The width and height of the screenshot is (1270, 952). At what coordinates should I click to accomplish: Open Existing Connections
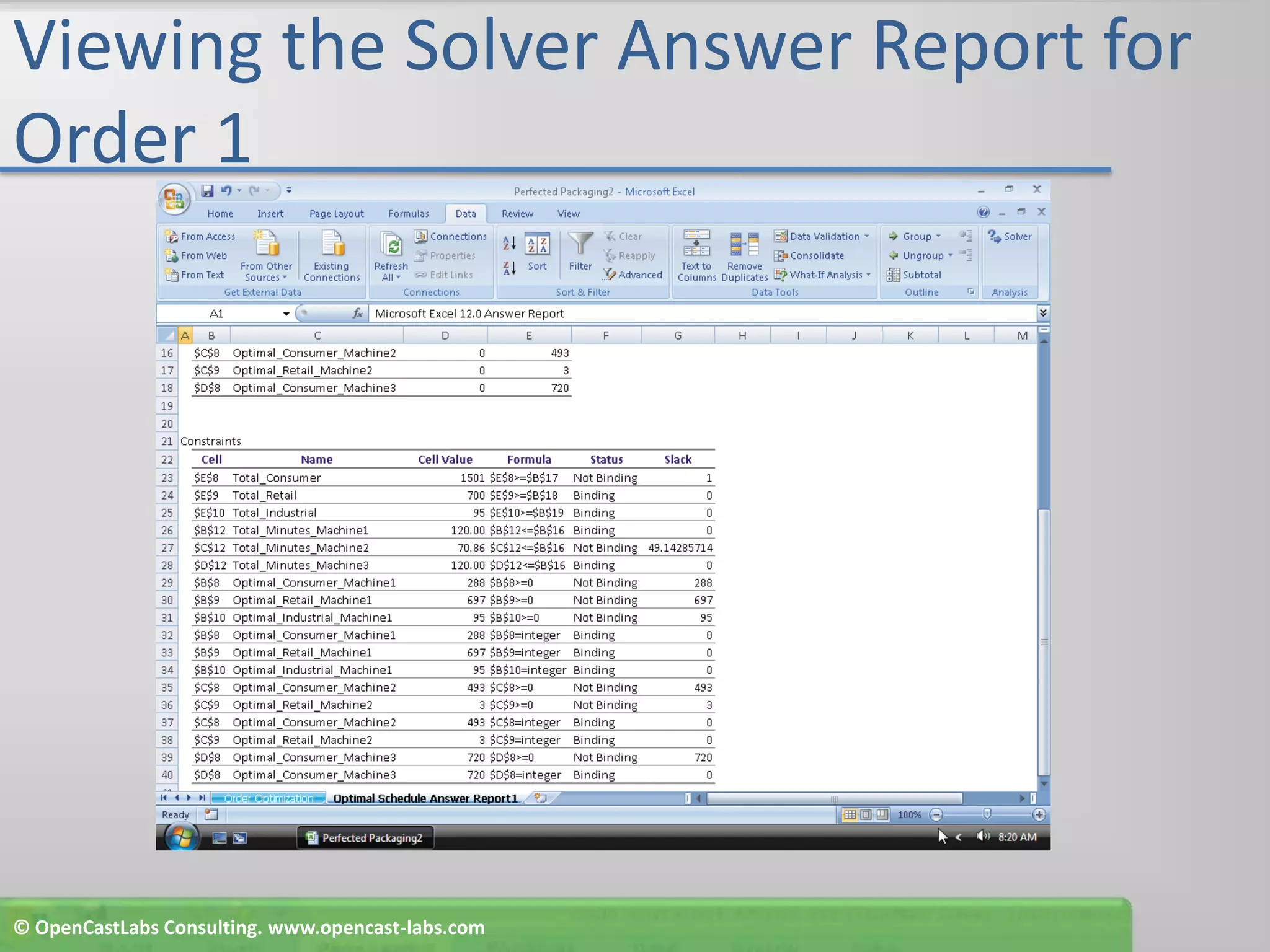click(332, 255)
